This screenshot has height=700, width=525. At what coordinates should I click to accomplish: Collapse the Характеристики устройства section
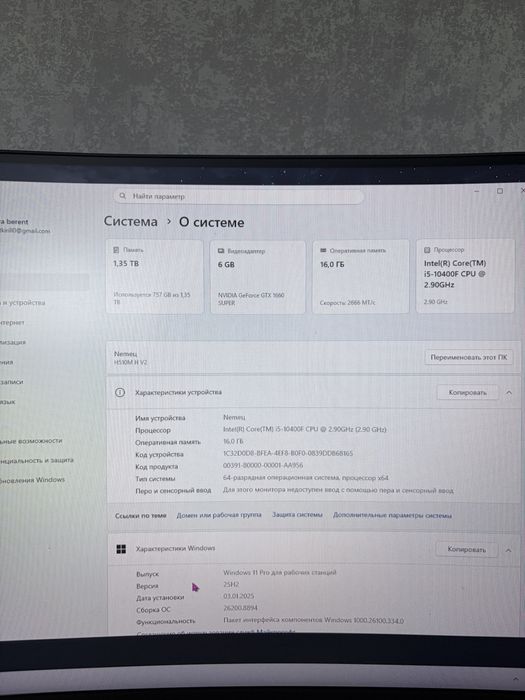click(508, 392)
